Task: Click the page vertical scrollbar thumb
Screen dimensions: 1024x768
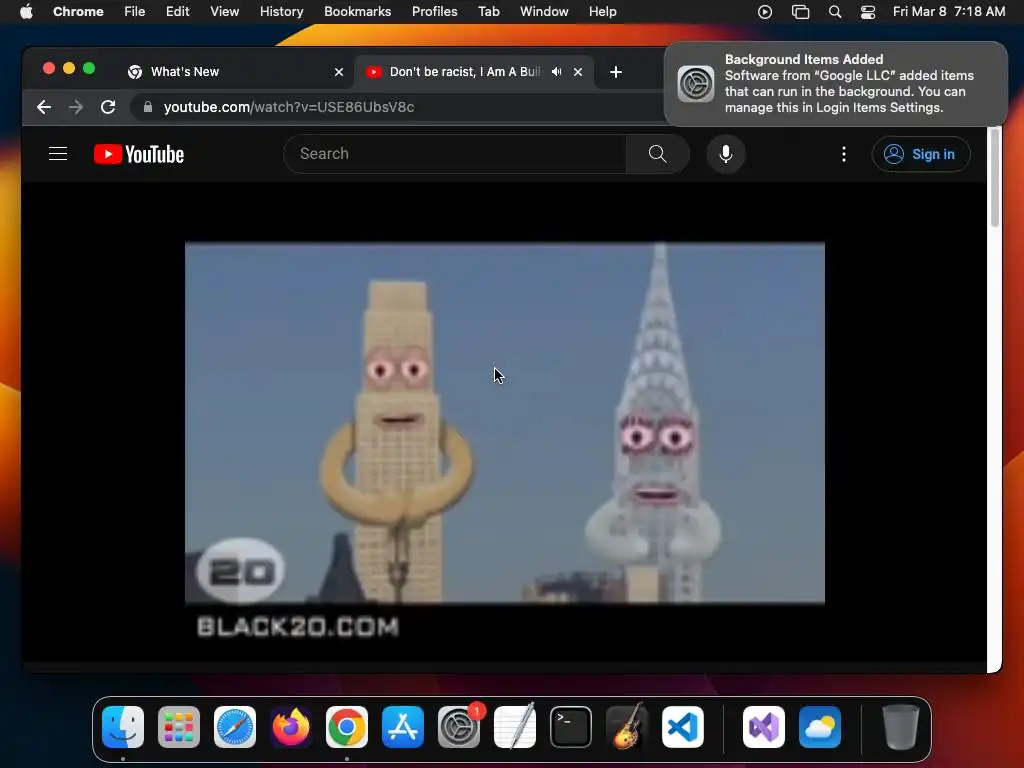Action: pos(995,178)
